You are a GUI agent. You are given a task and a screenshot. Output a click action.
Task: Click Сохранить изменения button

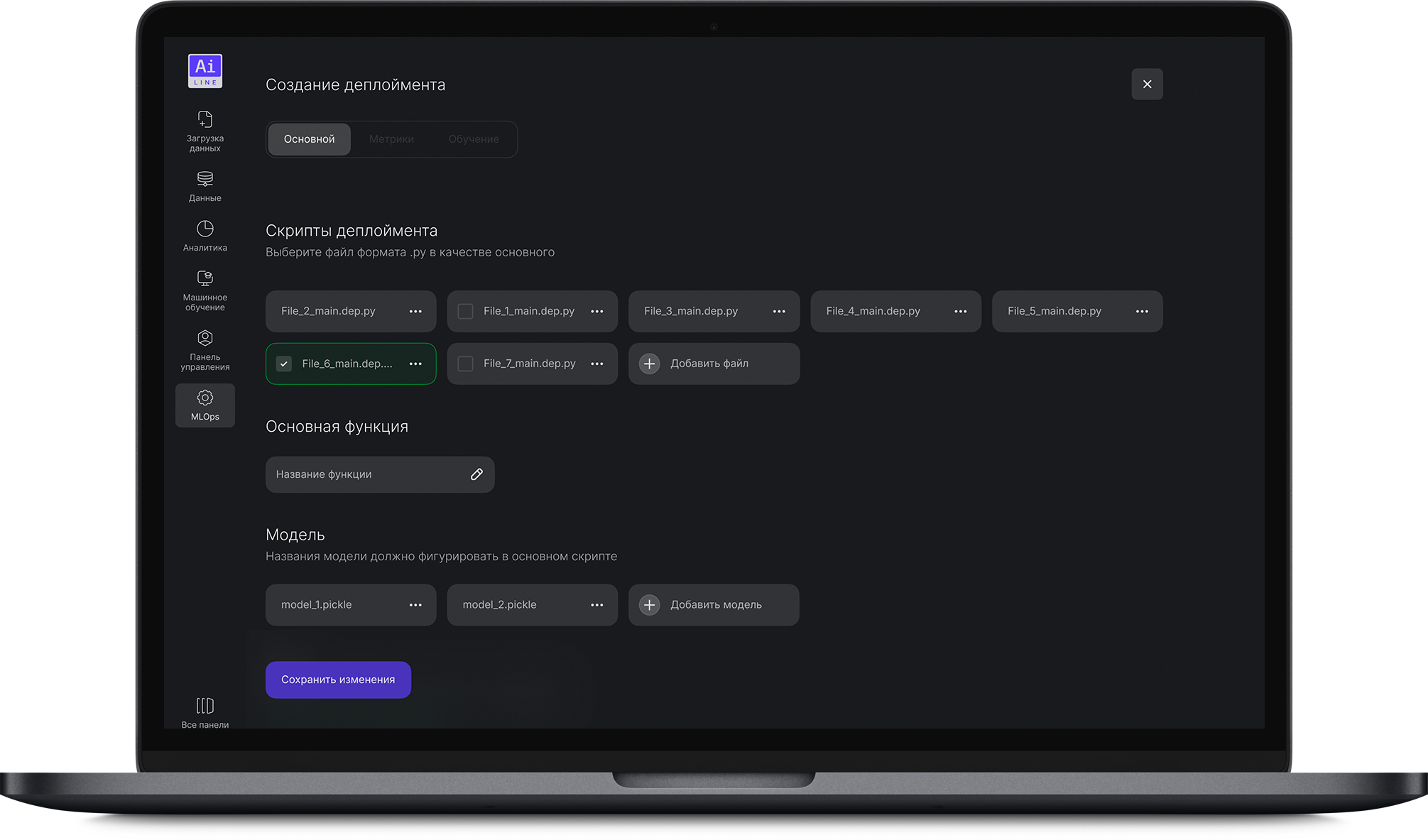coord(338,680)
